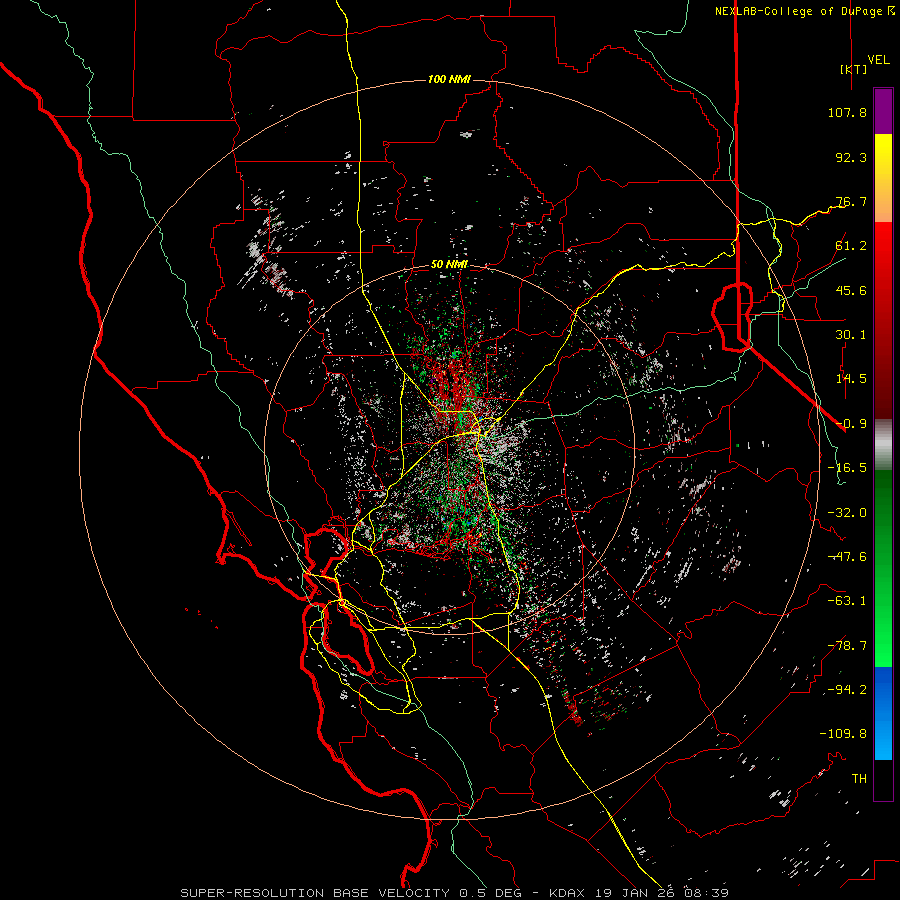This screenshot has width=900, height=900.
Task: Select the -16.5 legend value
Action: [847, 468]
